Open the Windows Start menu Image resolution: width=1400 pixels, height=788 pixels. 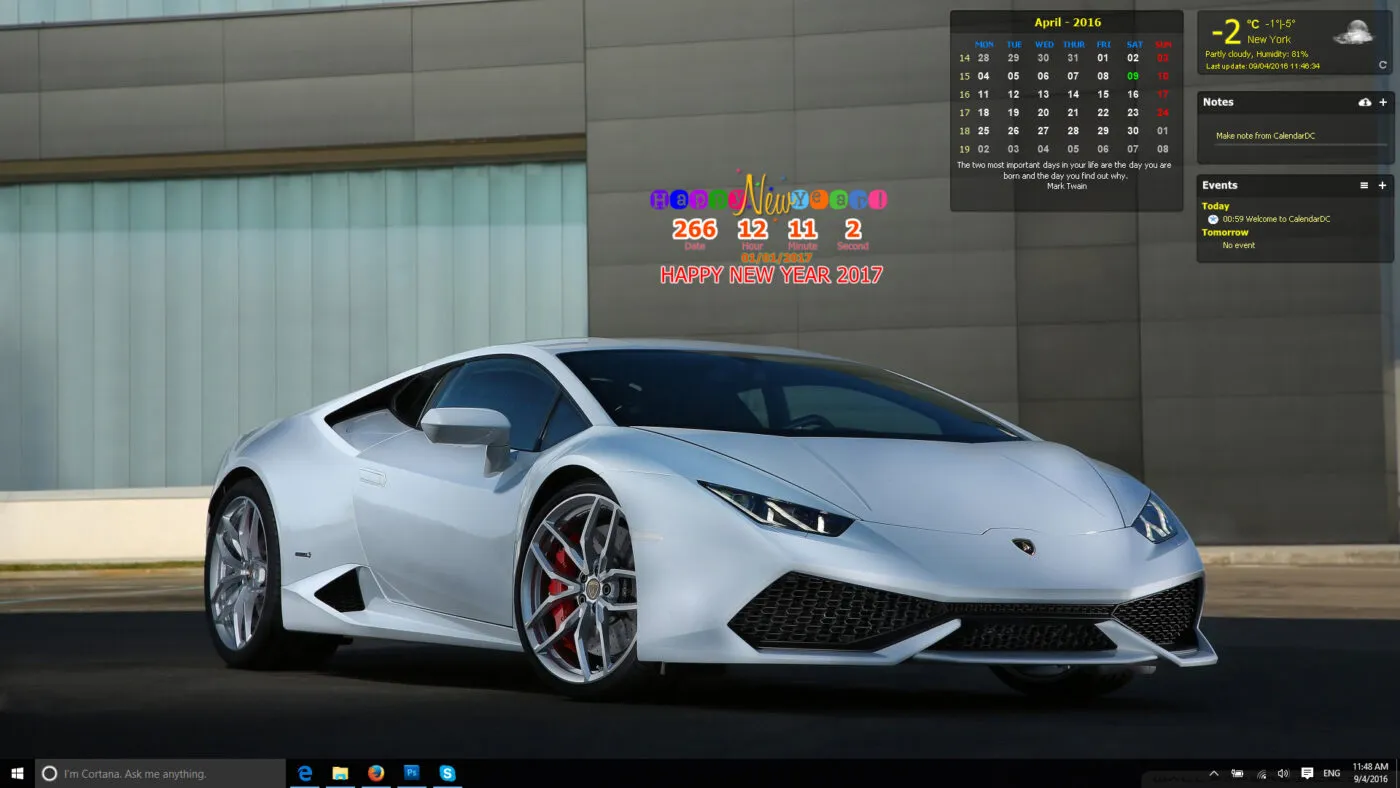(x=17, y=773)
